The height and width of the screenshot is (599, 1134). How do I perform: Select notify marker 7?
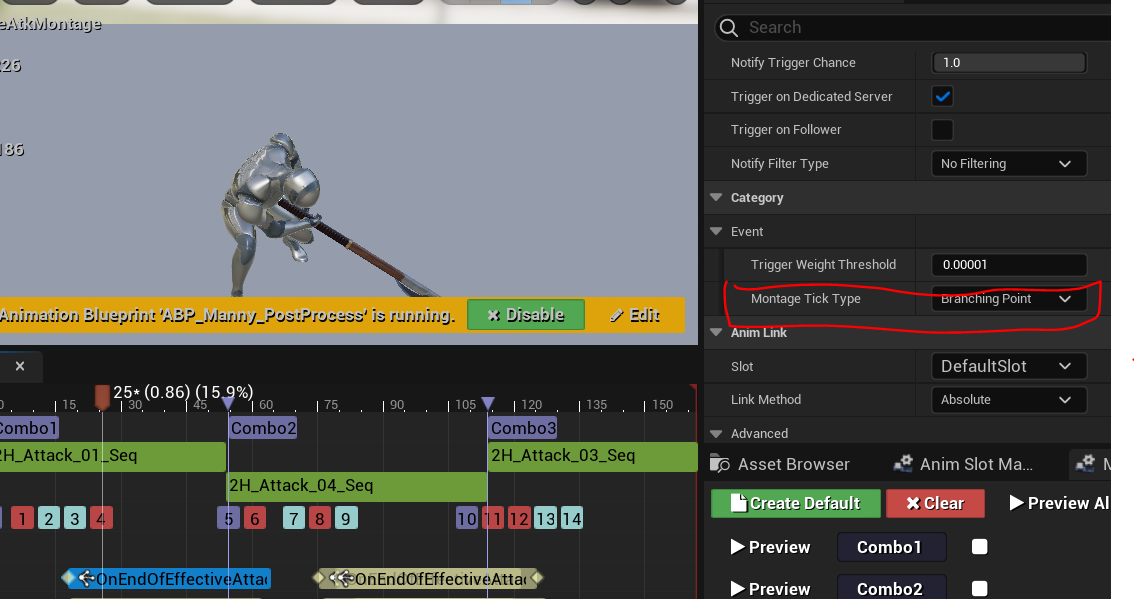294,518
